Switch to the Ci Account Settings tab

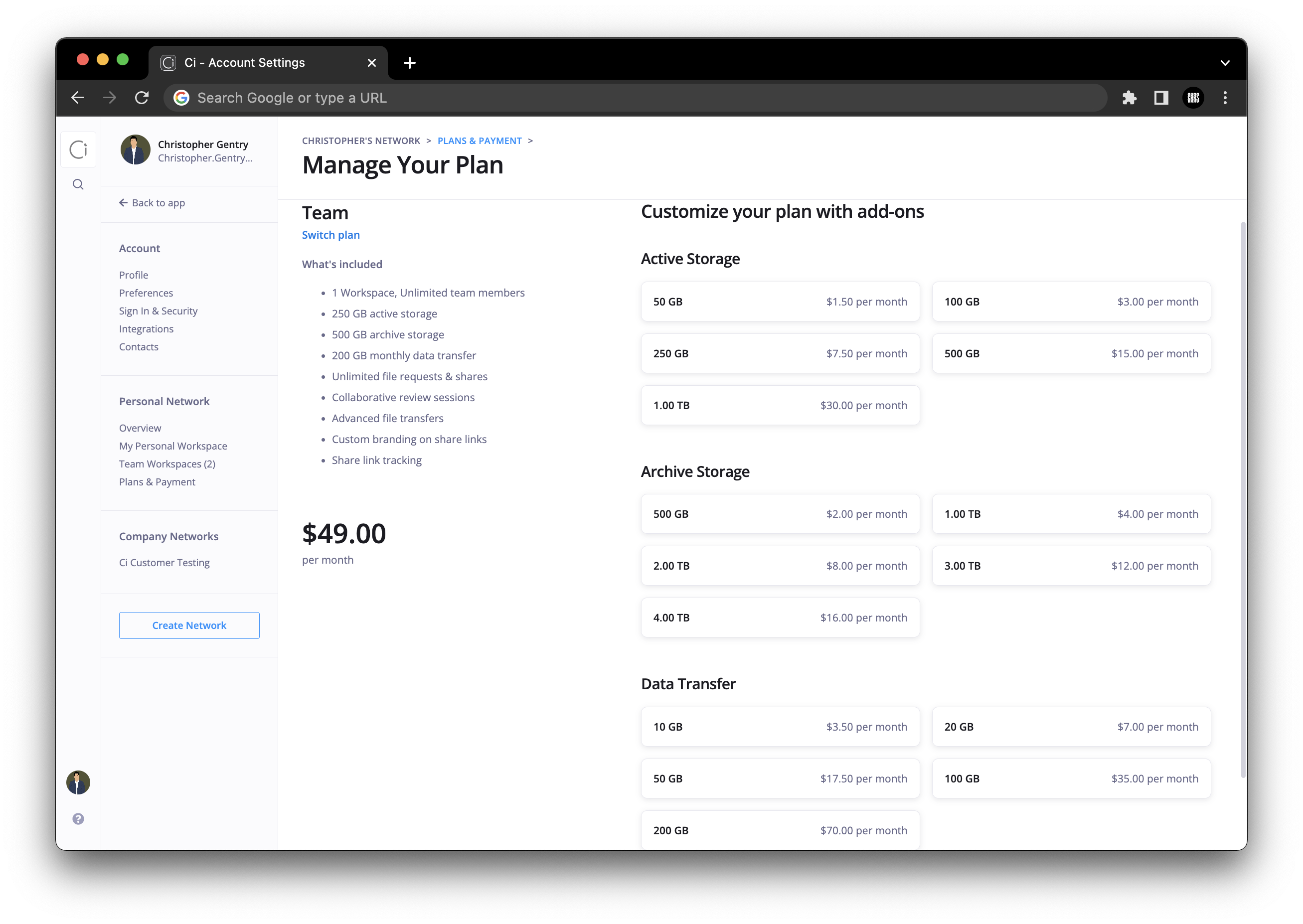245,63
